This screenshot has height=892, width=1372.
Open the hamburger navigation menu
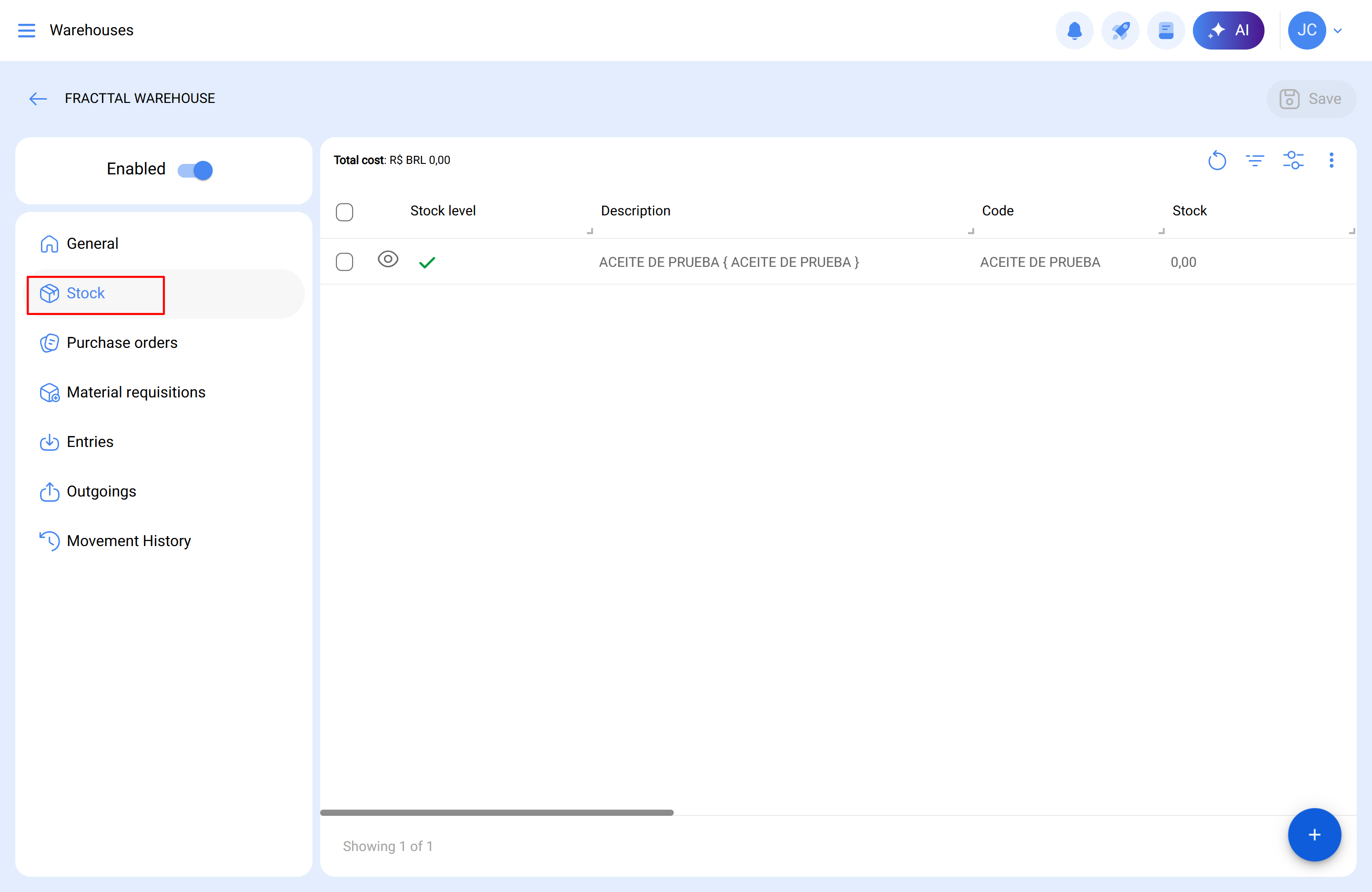tap(27, 30)
